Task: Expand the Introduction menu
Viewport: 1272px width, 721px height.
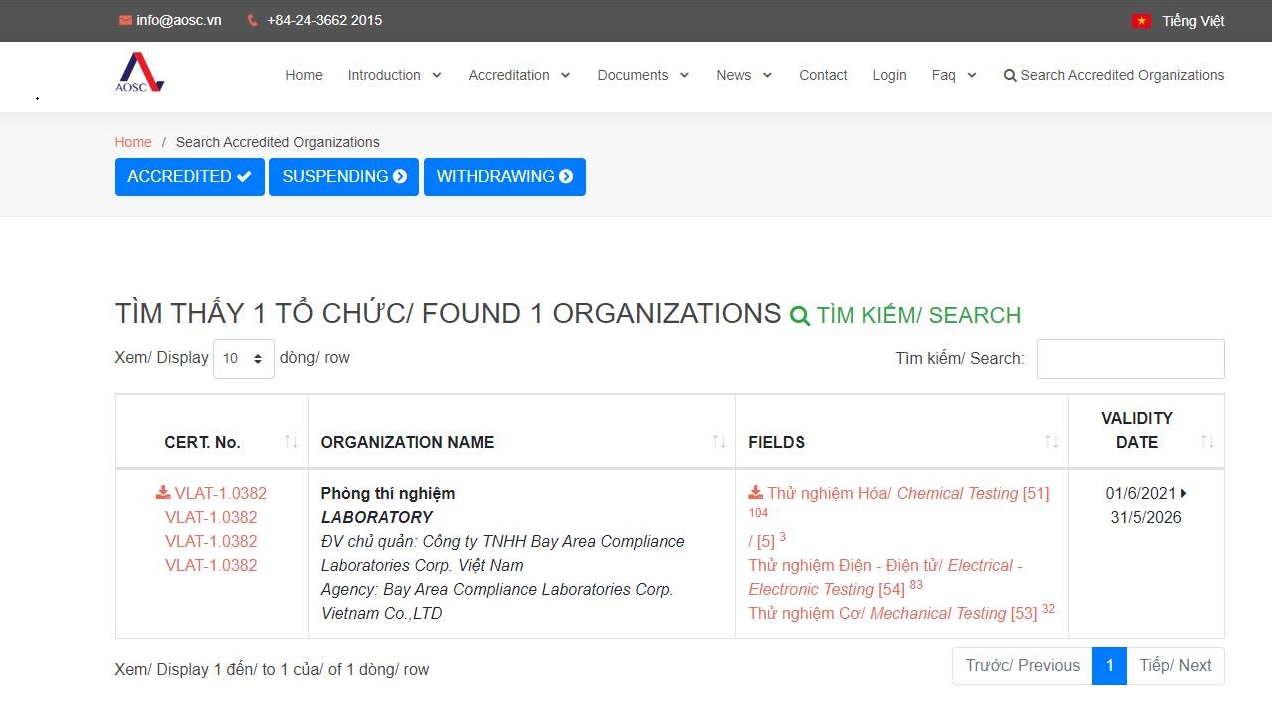Action: pos(394,75)
